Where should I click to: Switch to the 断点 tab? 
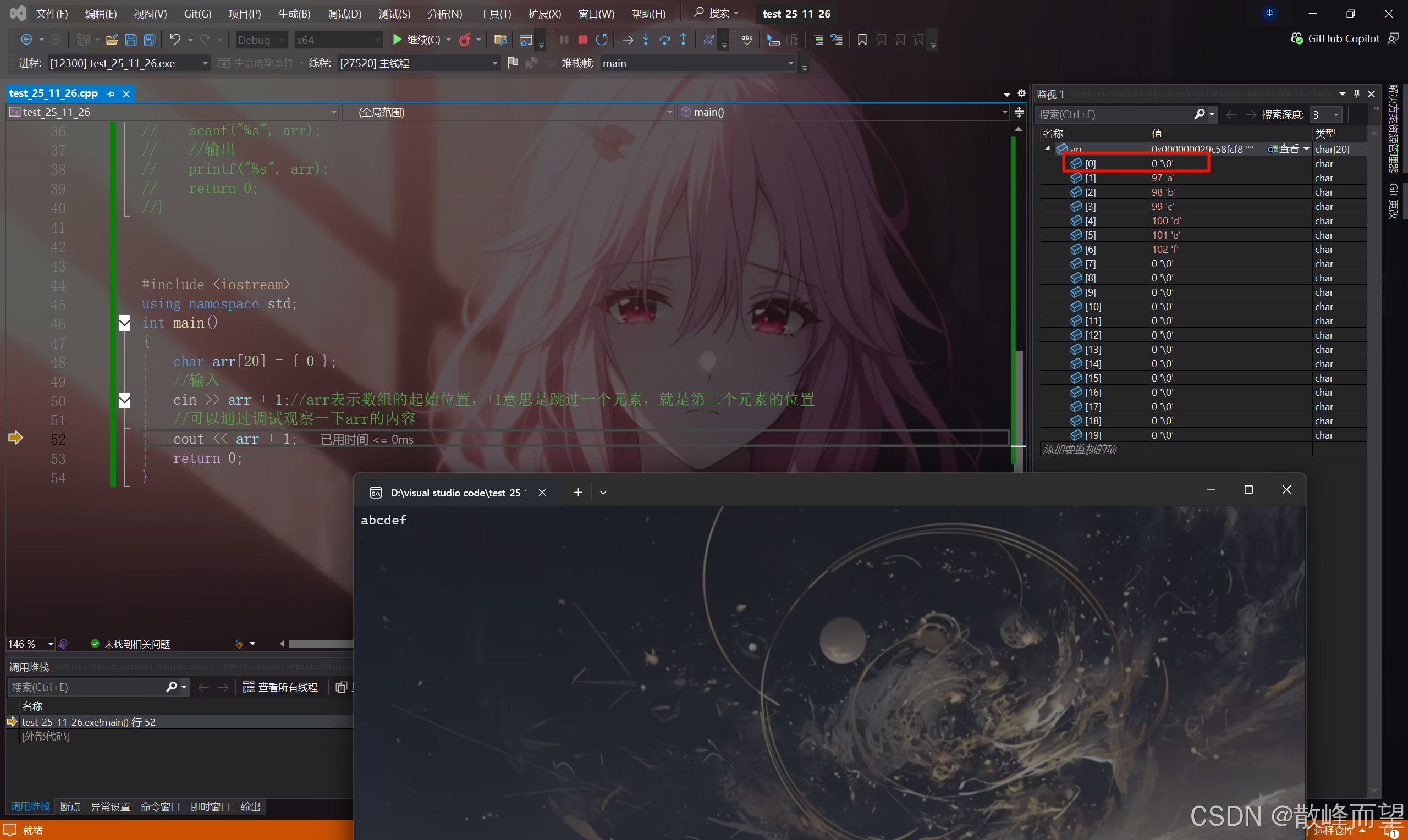pyautogui.click(x=70, y=806)
